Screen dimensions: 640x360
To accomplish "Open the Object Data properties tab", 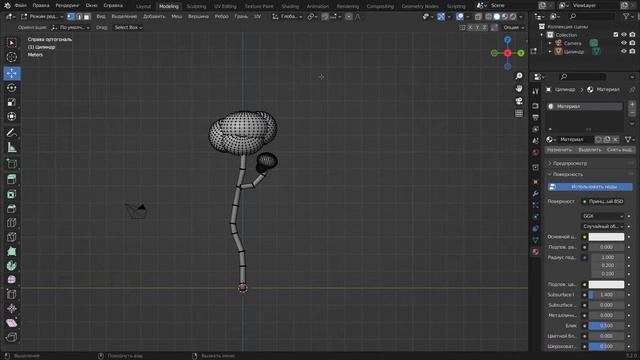I will pos(536,240).
